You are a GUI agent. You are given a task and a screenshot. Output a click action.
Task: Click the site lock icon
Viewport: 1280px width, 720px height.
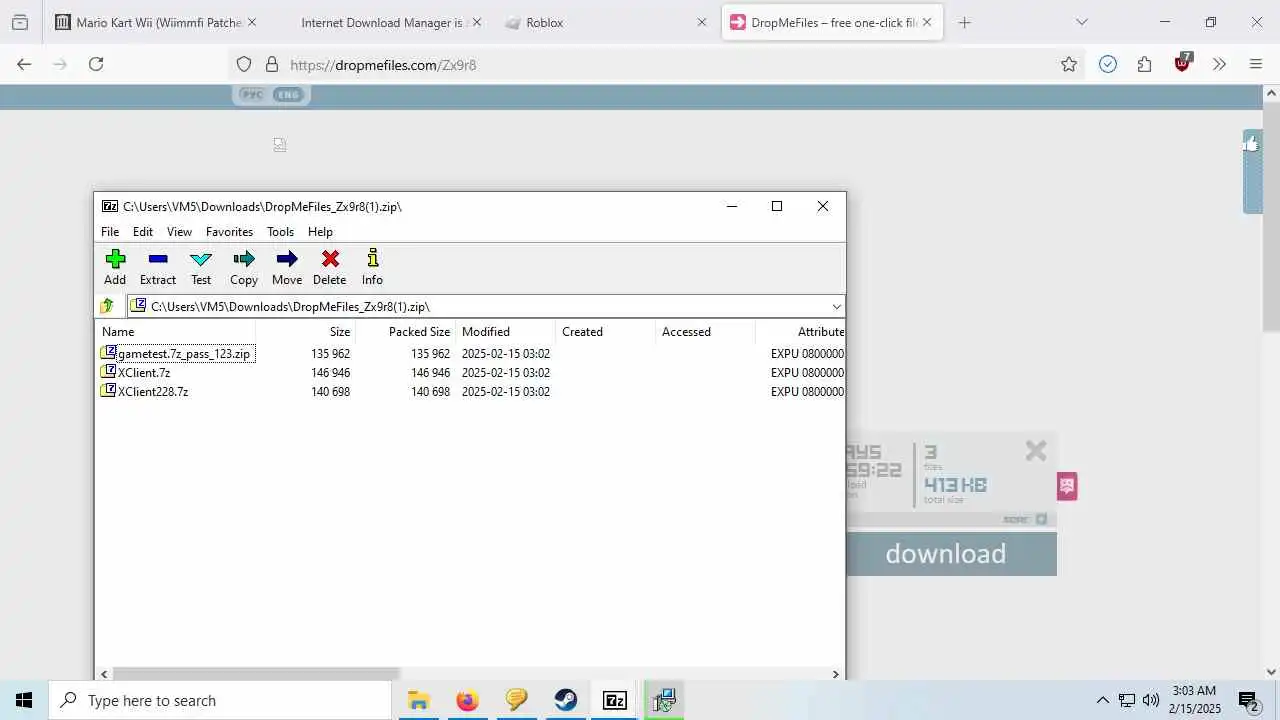tap(271, 64)
